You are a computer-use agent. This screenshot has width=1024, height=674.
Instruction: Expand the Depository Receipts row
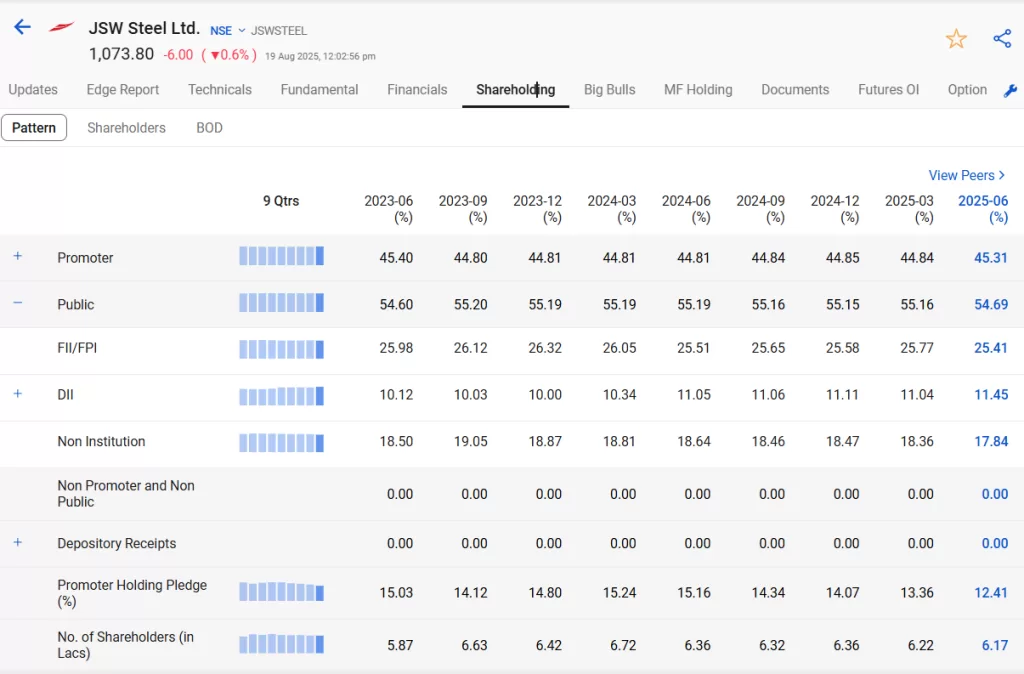18,542
